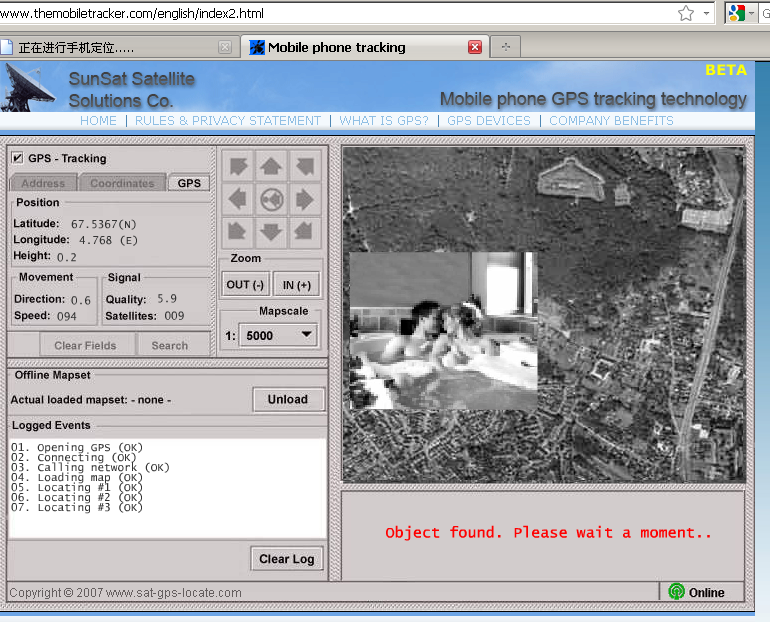Click the Logged Events text area
The width and height of the screenshot is (770, 622).
click(167, 488)
